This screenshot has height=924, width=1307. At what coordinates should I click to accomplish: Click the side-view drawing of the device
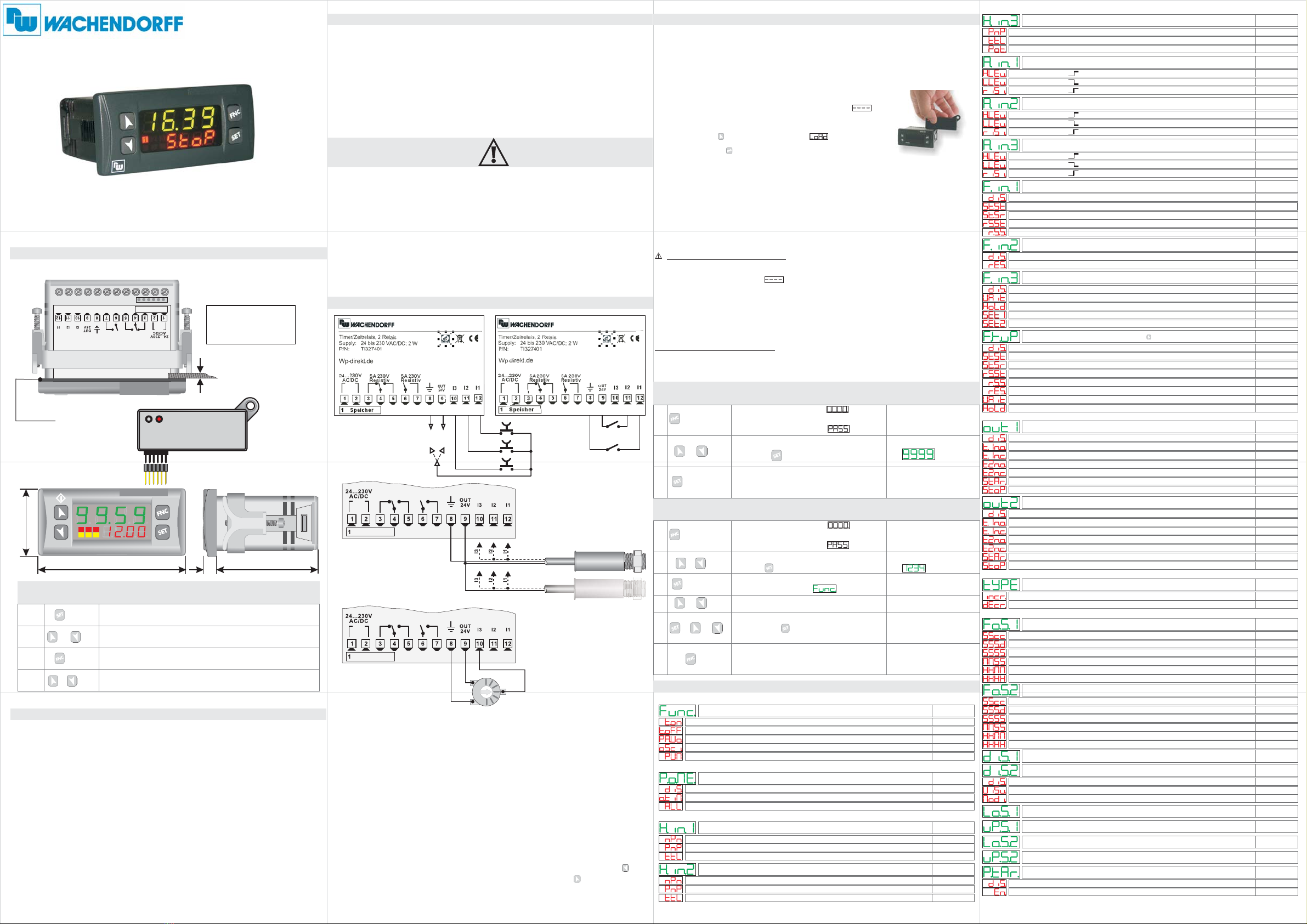pyautogui.click(x=261, y=522)
